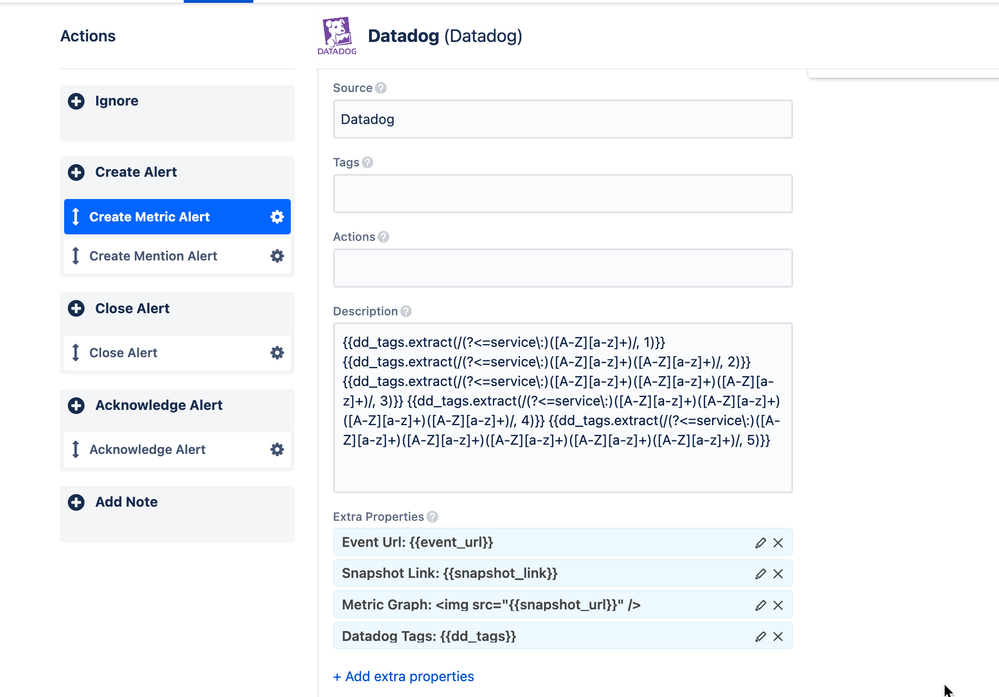Click the plus icon beside Create Alert
Image resolution: width=999 pixels, height=697 pixels.
coord(76,173)
